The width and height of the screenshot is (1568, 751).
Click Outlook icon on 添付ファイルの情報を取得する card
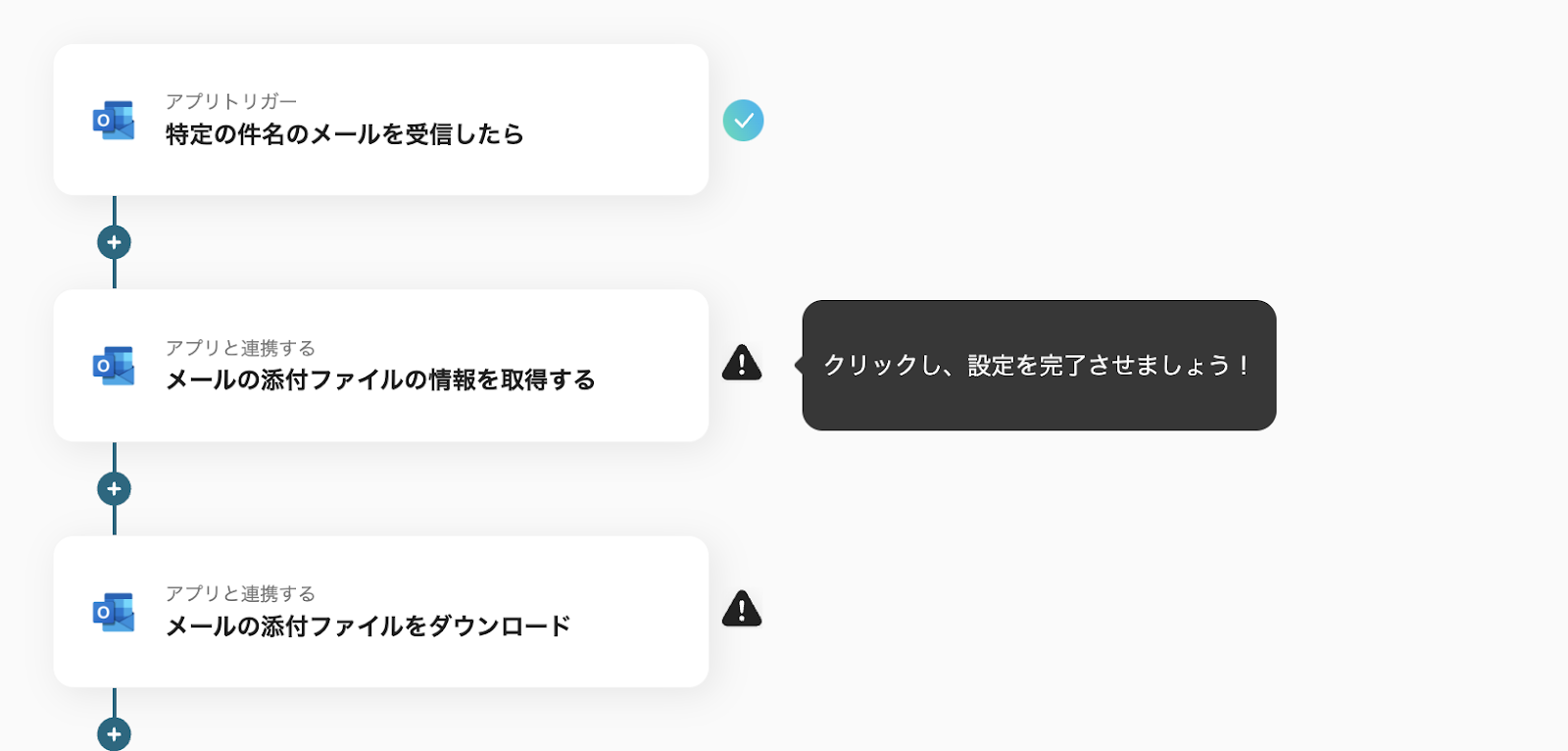[114, 366]
